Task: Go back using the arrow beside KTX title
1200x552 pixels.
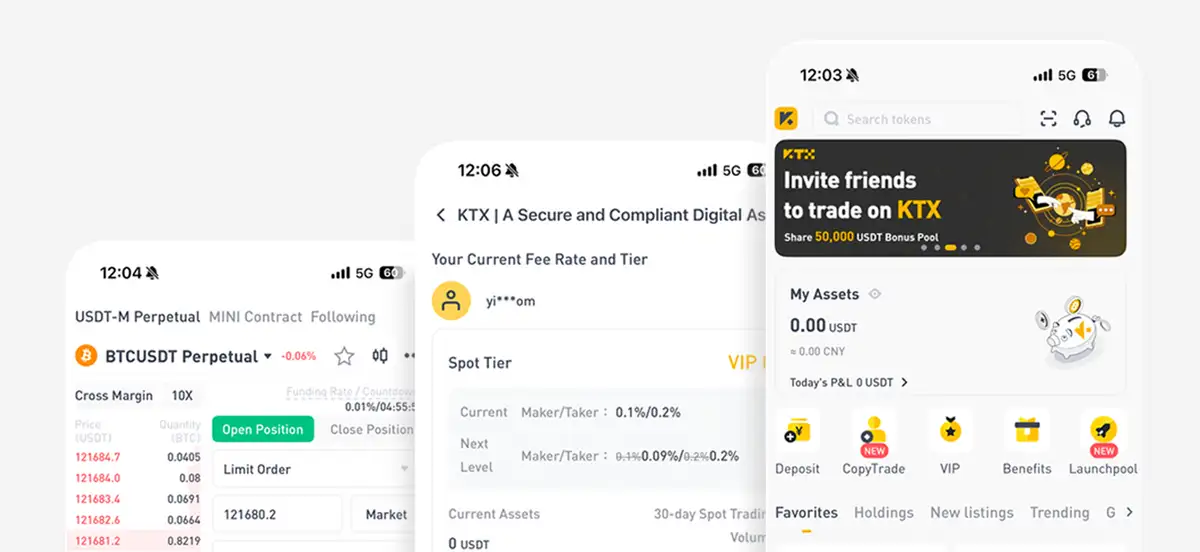Action: [441, 215]
